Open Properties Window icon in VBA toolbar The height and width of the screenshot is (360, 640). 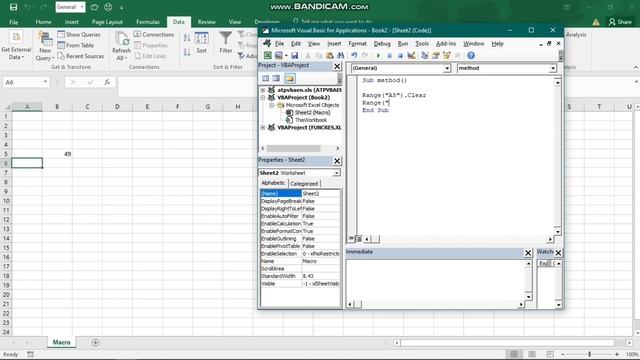click(x=436, y=56)
